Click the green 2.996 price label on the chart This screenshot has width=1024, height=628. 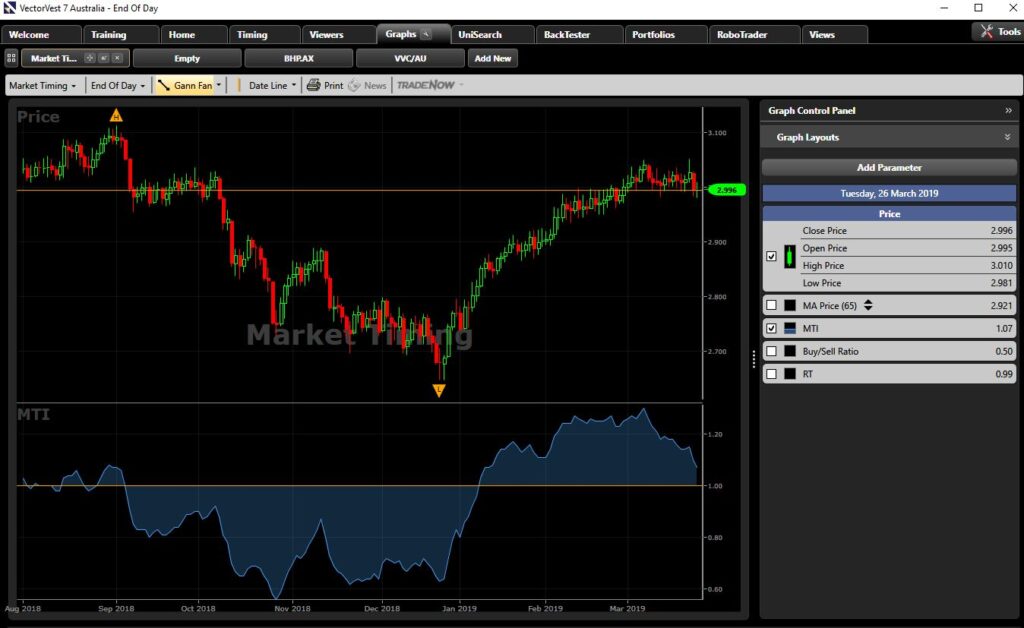pos(726,189)
